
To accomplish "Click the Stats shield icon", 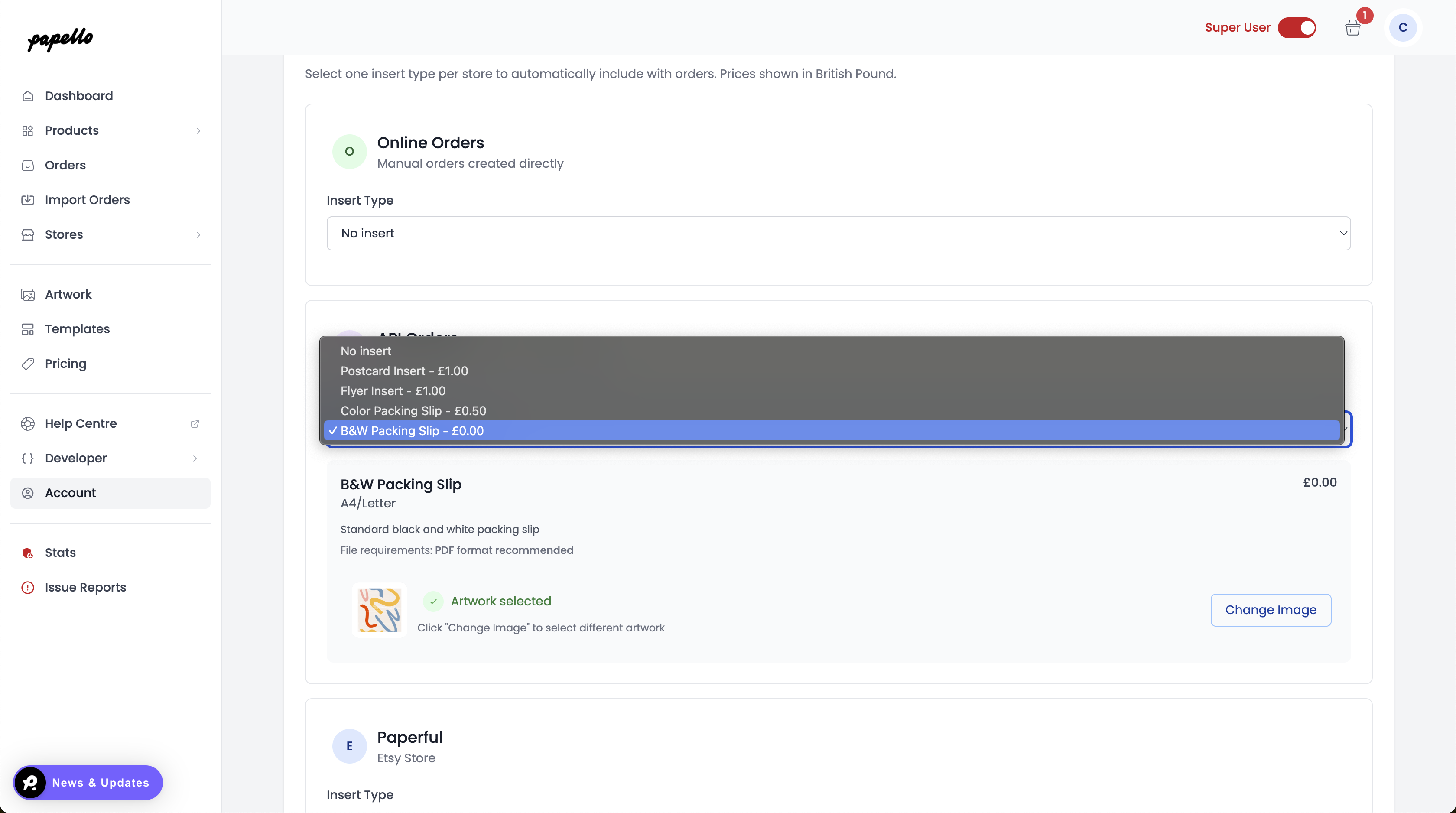I will coord(28,553).
